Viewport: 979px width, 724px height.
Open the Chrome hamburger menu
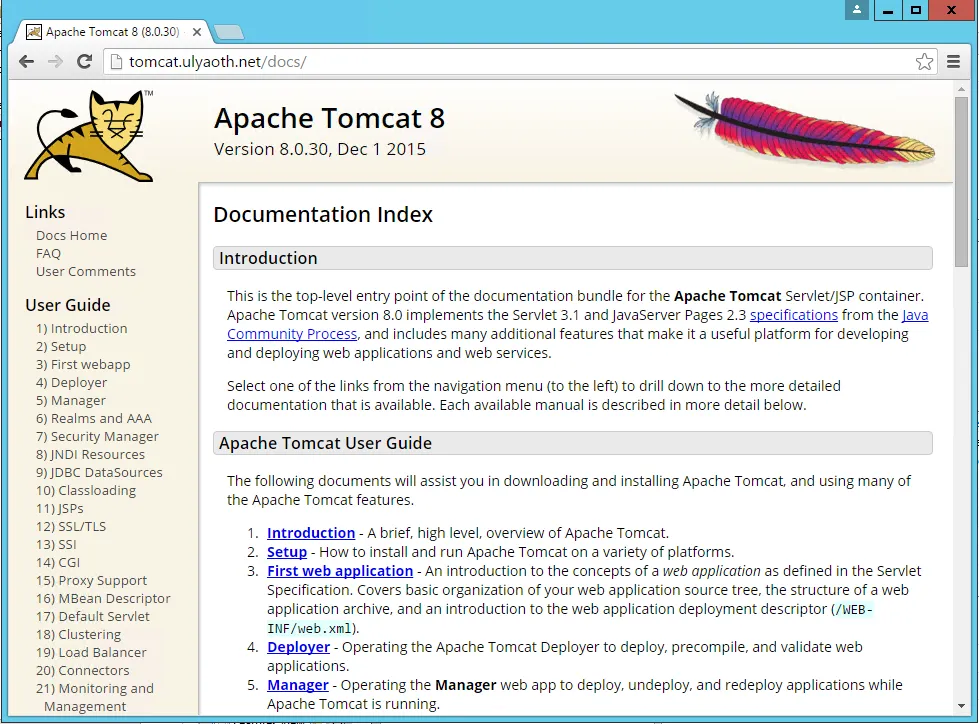955,62
